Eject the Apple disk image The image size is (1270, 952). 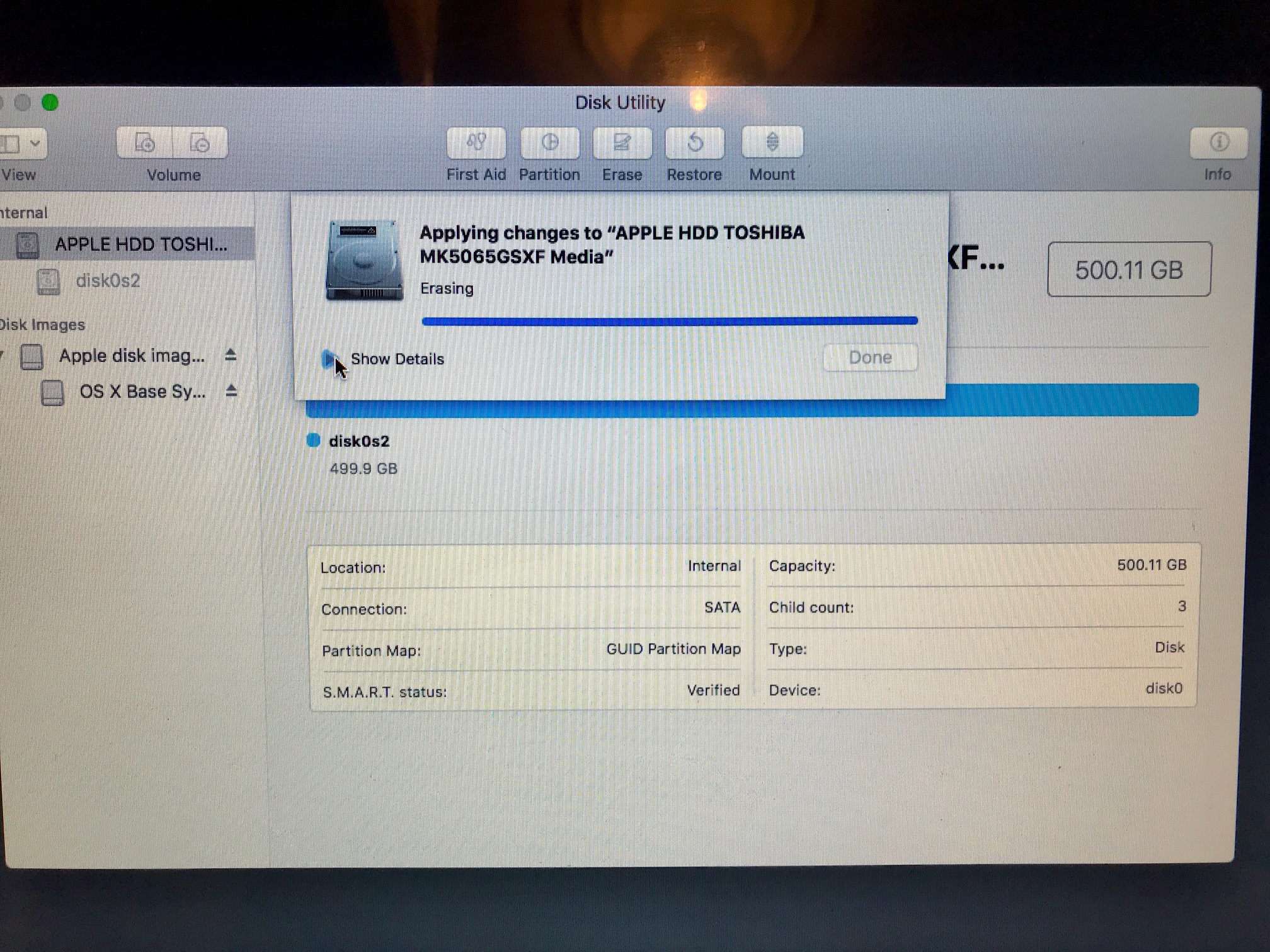click(231, 356)
